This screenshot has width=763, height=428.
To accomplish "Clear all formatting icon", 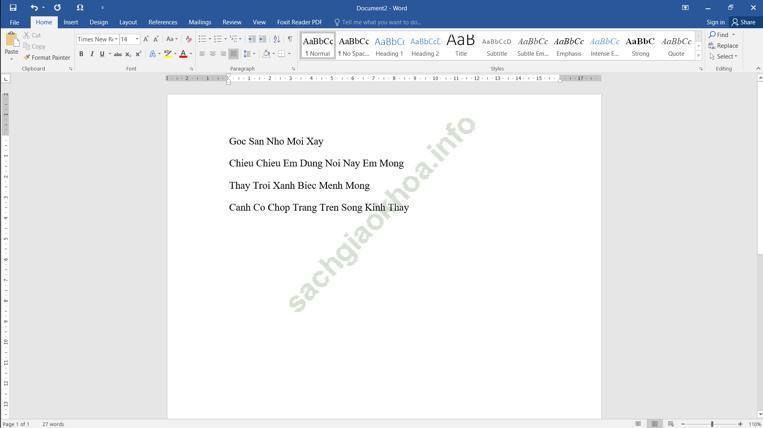I will [x=188, y=39].
